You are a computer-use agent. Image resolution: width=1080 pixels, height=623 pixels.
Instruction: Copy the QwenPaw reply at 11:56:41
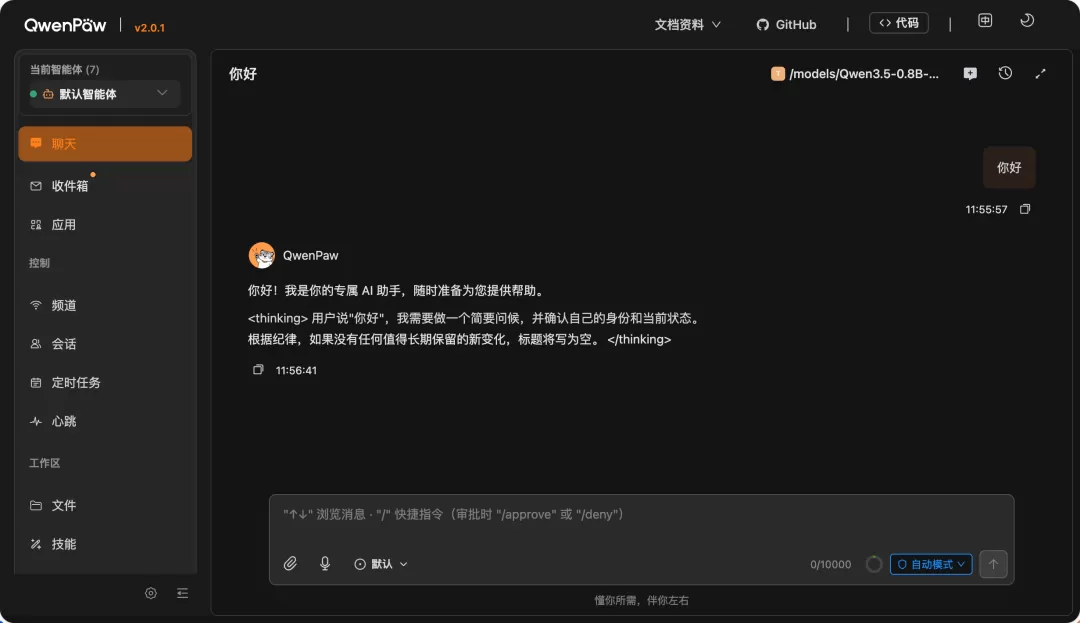258,370
